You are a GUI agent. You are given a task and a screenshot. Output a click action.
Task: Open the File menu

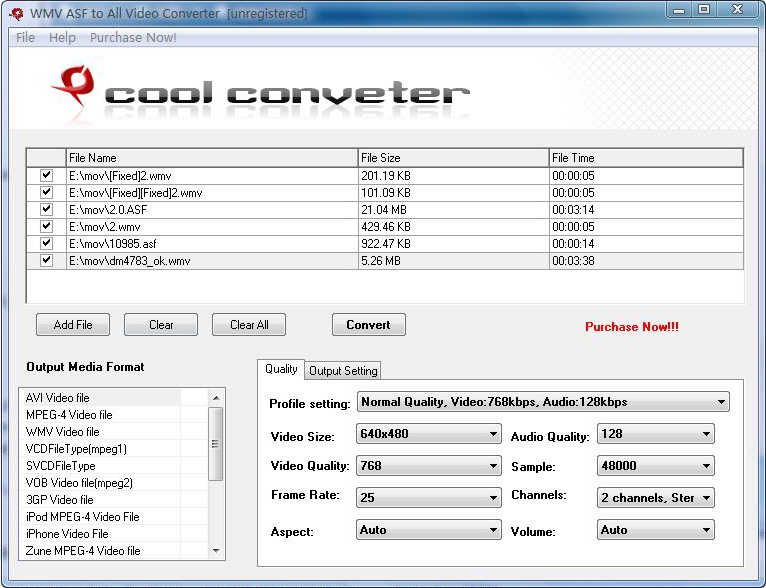pyautogui.click(x=25, y=38)
